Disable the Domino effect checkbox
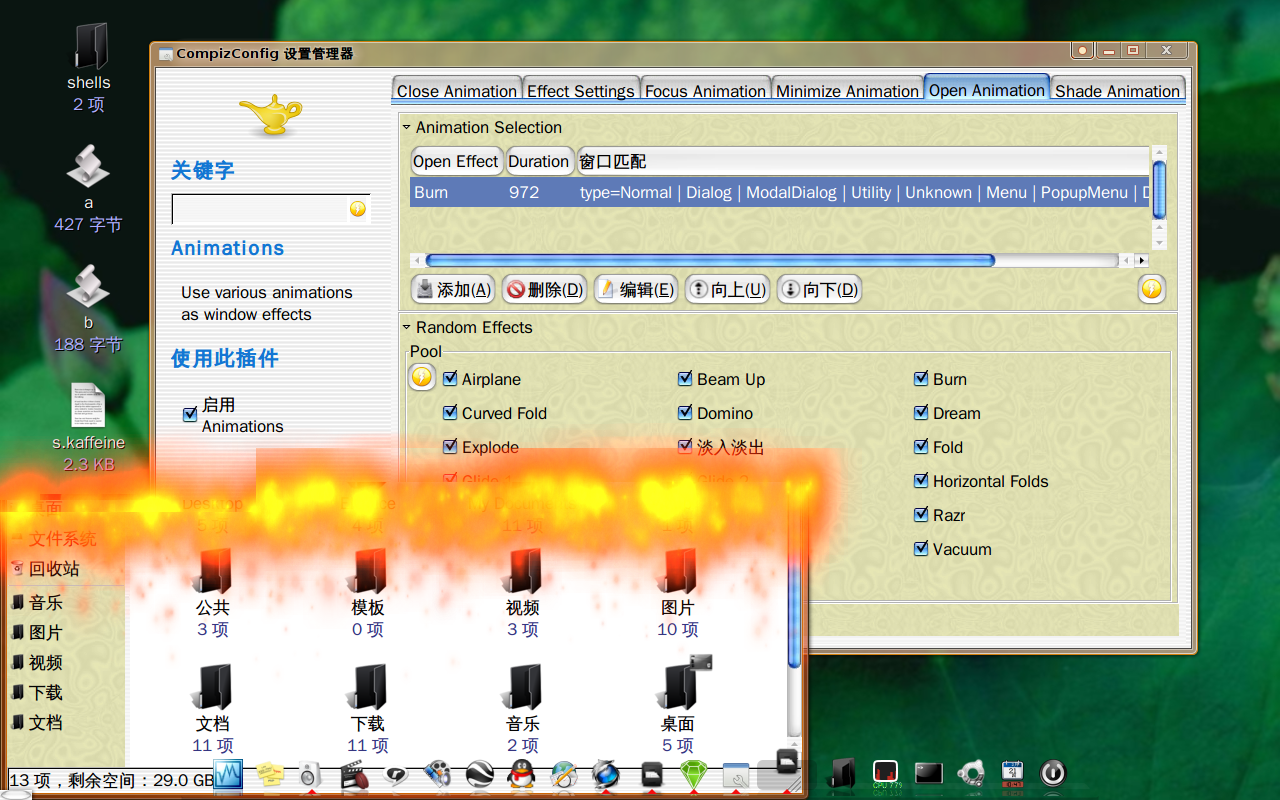This screenshot has height=800, width=1280. click(x=685, y=413)
